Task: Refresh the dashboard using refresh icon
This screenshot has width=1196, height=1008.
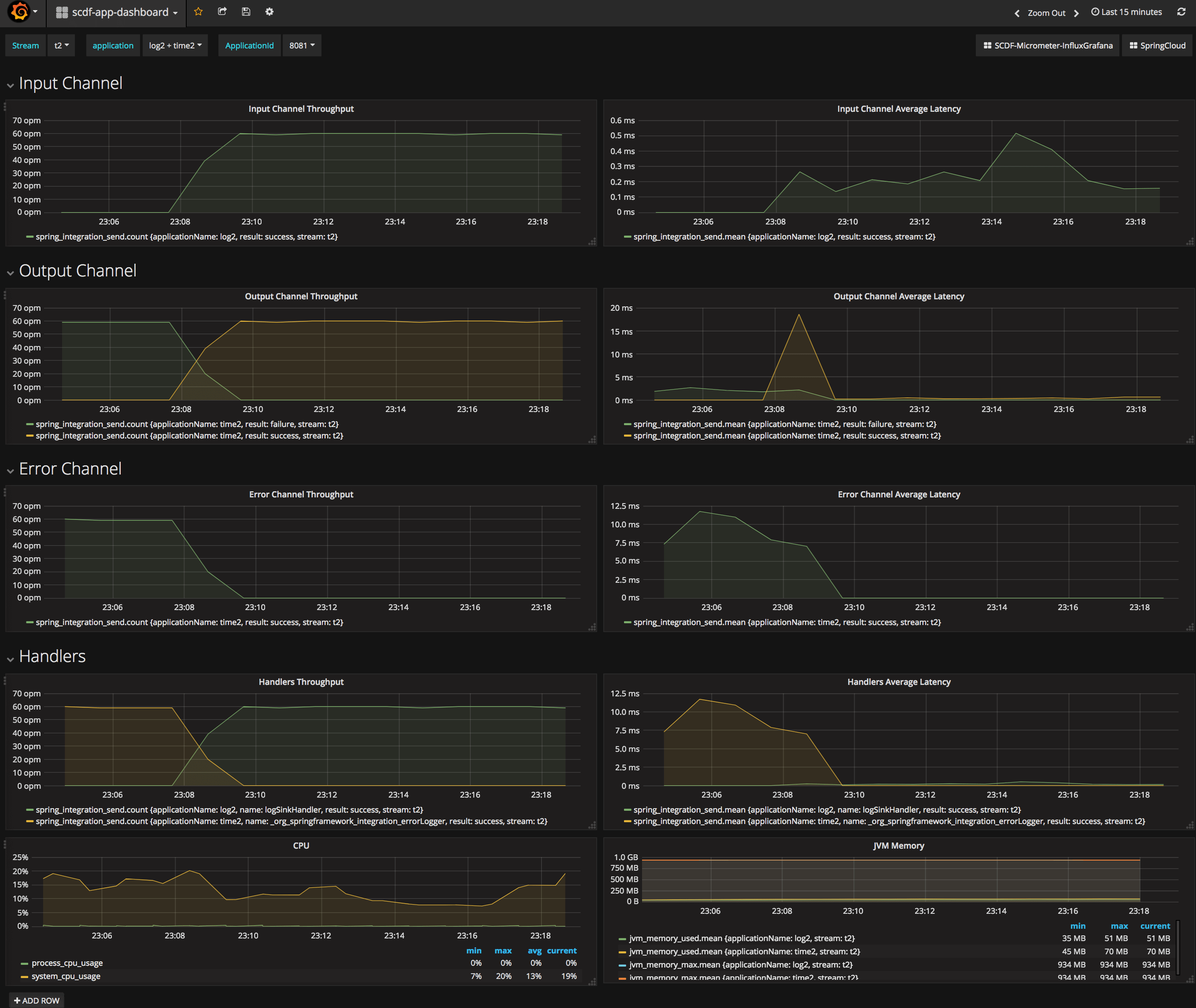Action: [x=1181, y=12]
